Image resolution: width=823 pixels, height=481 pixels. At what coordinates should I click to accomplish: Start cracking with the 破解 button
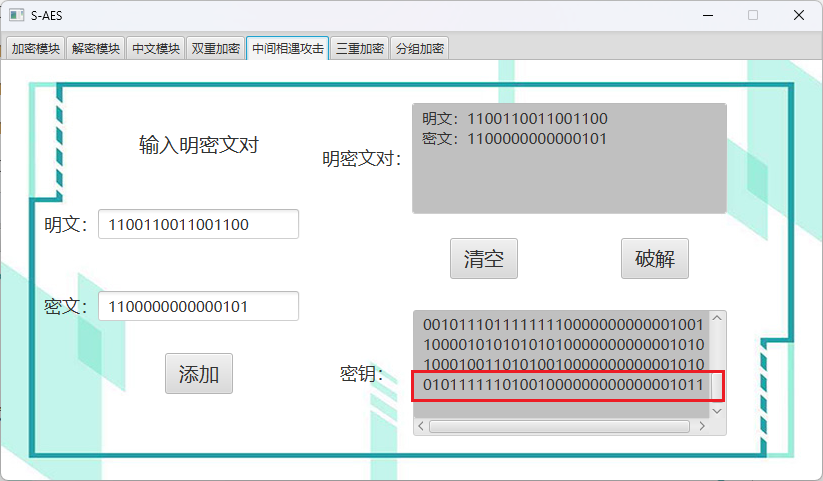[x=655, y=259]
